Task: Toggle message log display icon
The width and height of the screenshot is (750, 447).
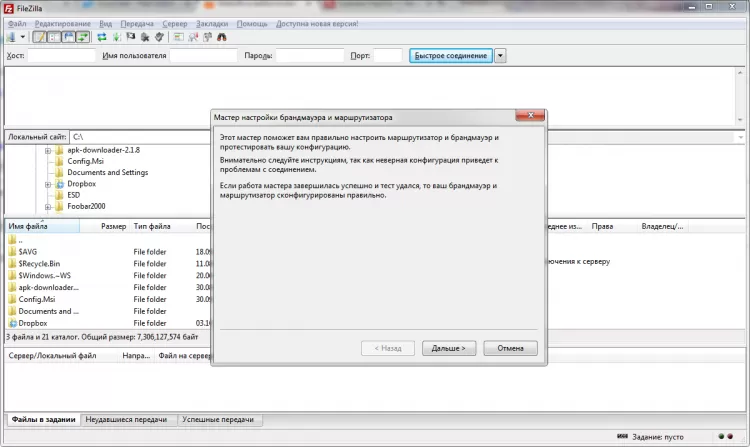Action: click(x=40, y=37)
